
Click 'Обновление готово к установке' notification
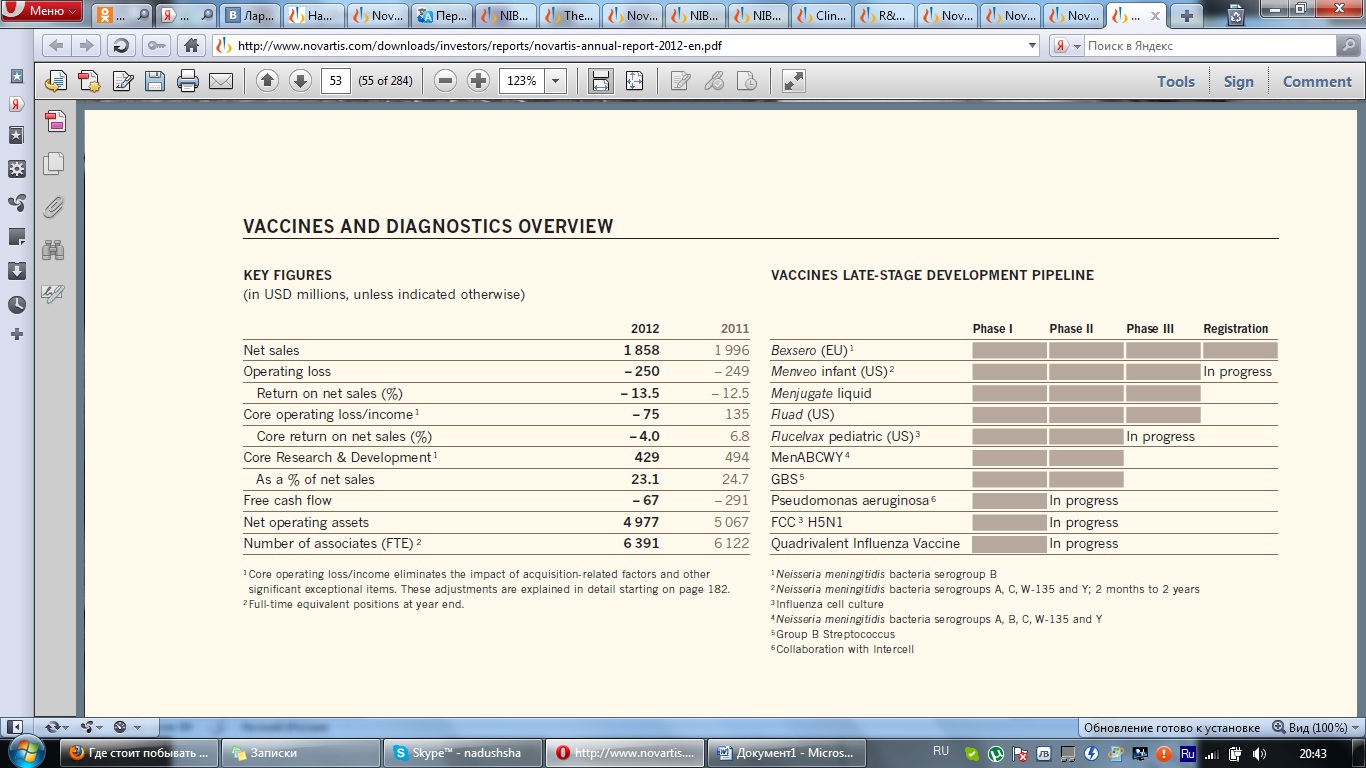point(1171,727)
